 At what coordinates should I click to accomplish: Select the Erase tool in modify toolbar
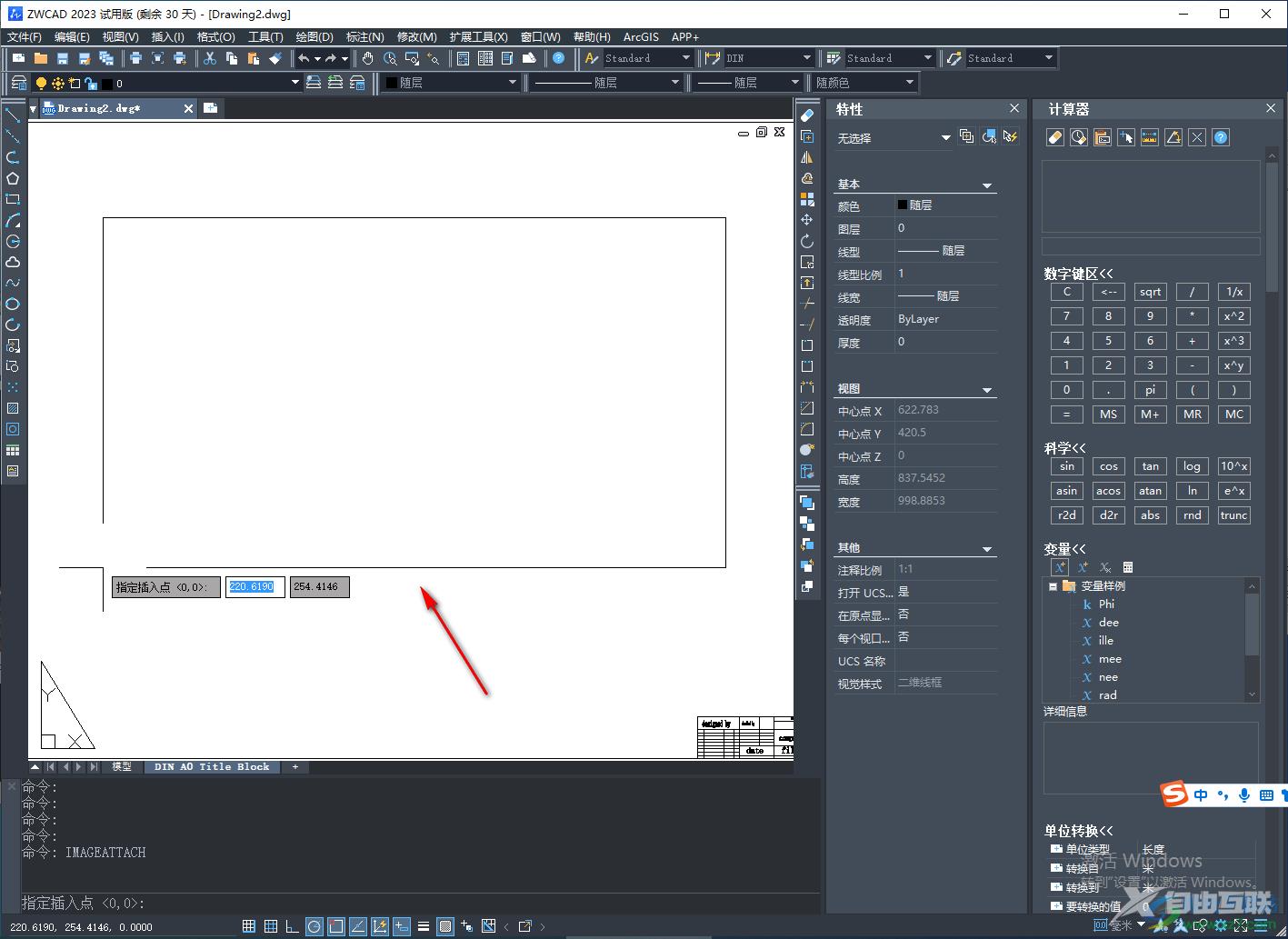807,115
